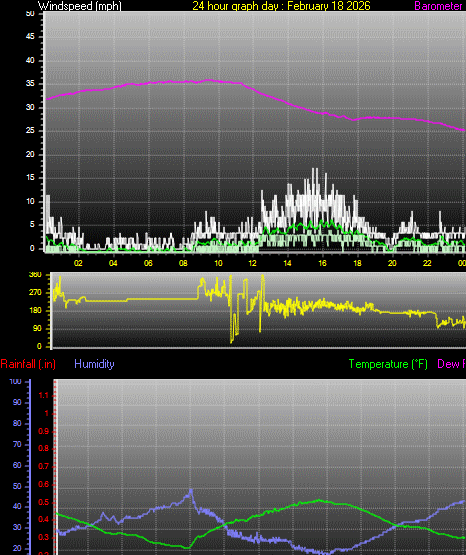Click the 0.9 mark on red rainfall axis

tap(44, 431)
